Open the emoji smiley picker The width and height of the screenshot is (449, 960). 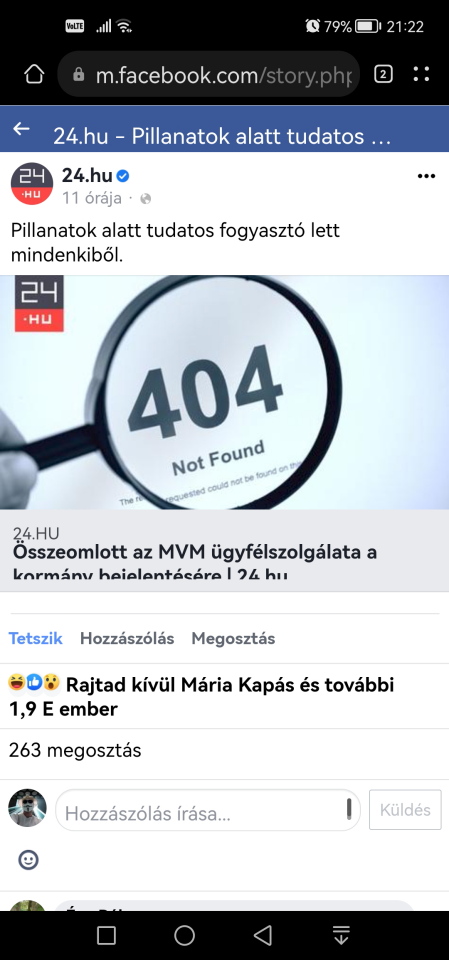[28, 860]
